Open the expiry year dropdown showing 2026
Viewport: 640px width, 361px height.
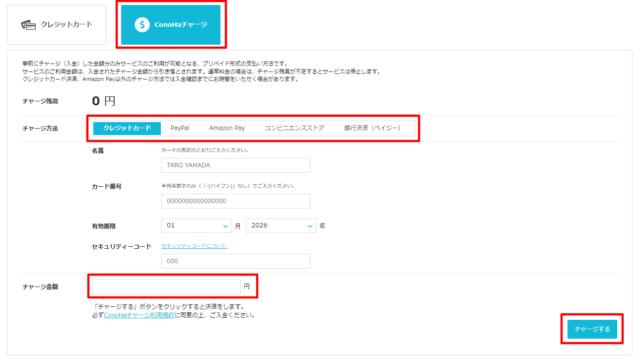pyautogui.click(x=281, y=226)
